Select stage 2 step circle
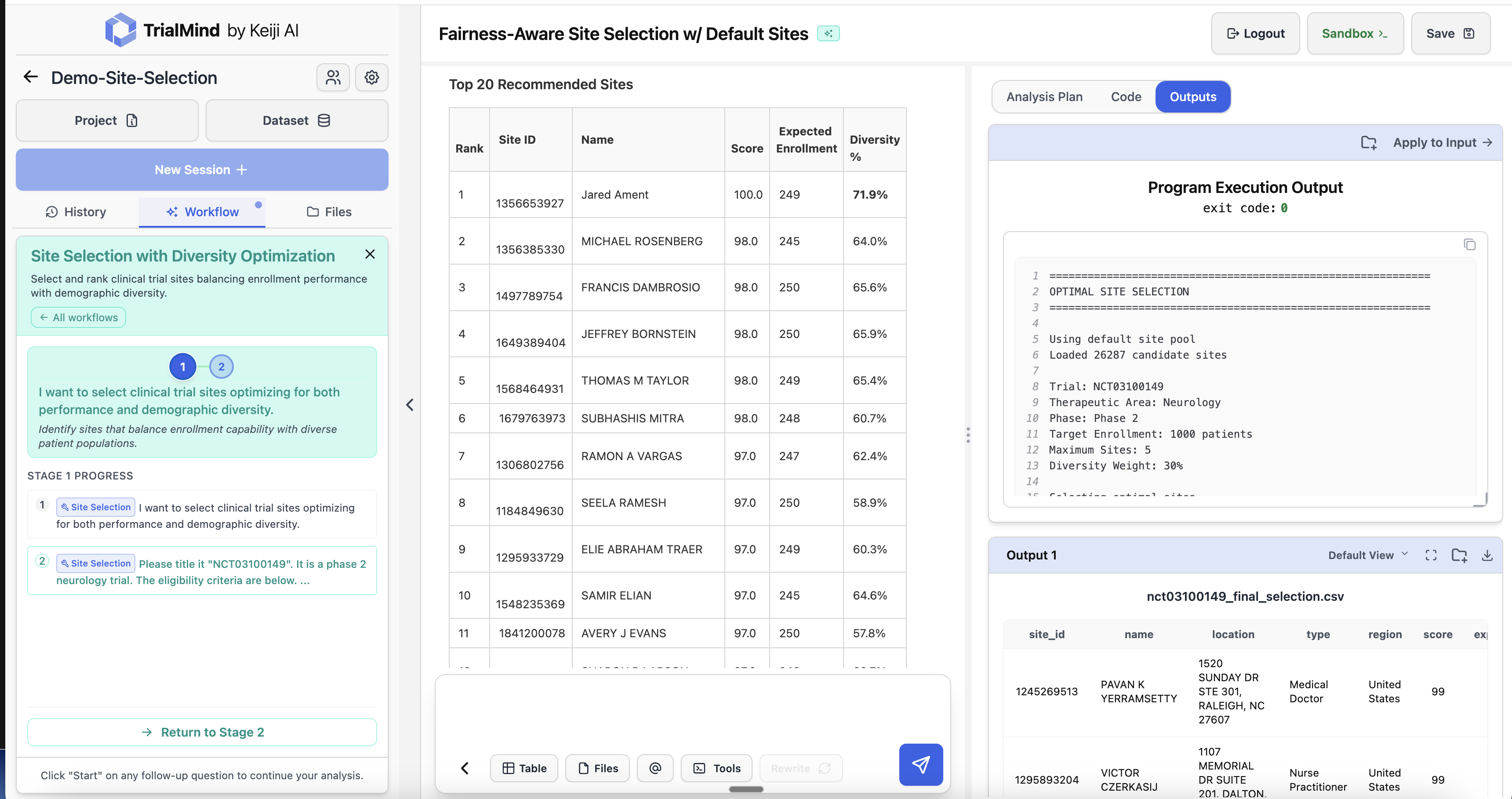 (221, 367)
